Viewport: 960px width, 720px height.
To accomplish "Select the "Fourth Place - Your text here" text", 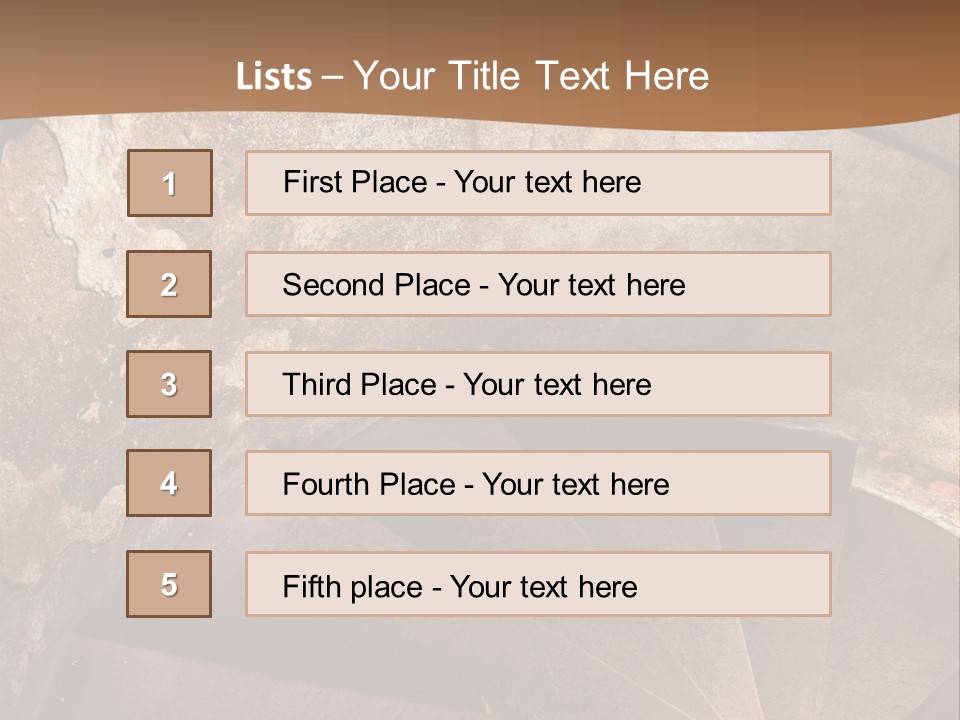I will pyautogui.click(x=476, y=485).
